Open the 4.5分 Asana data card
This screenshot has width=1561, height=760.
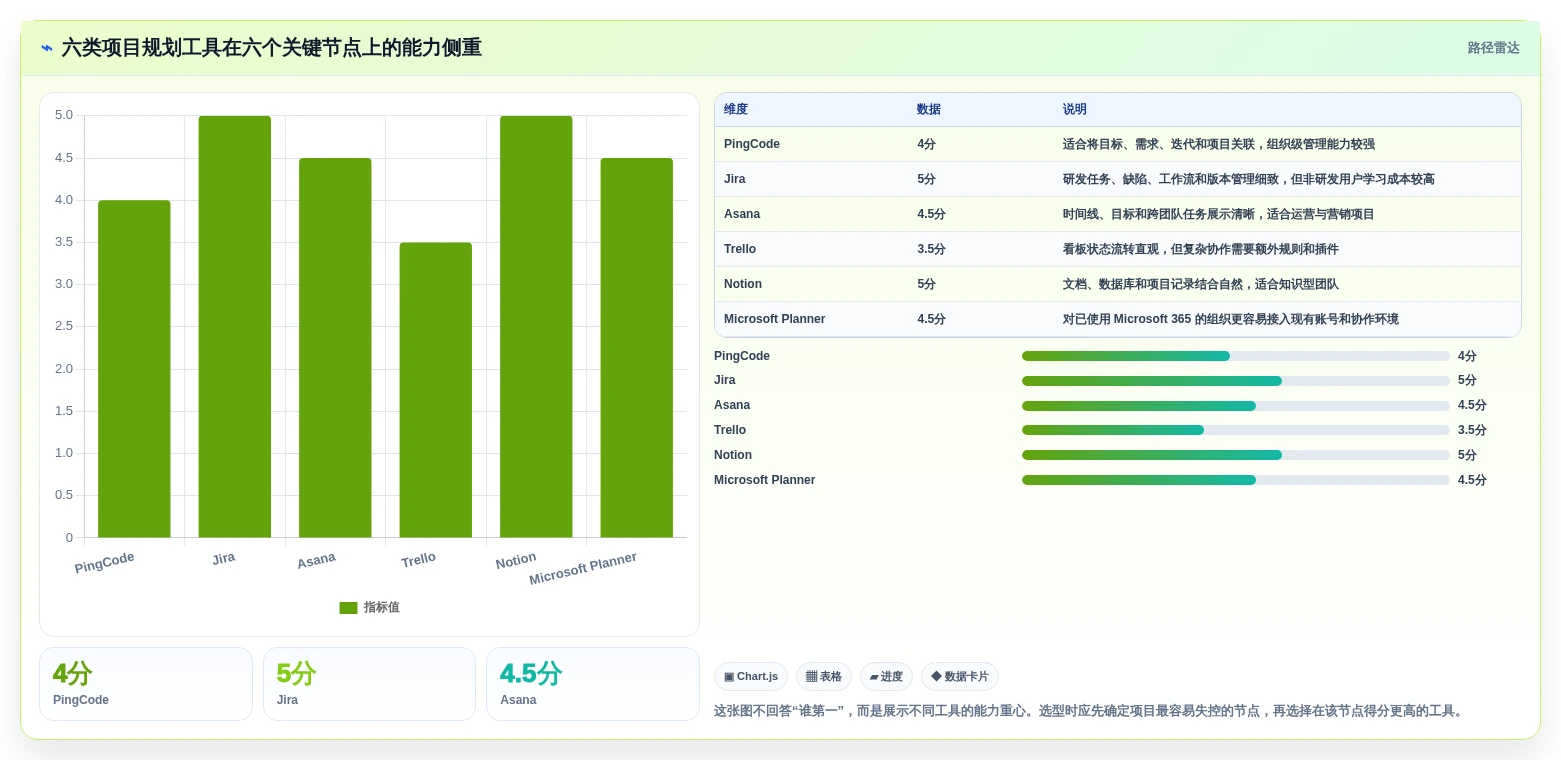tap(593, 684)
